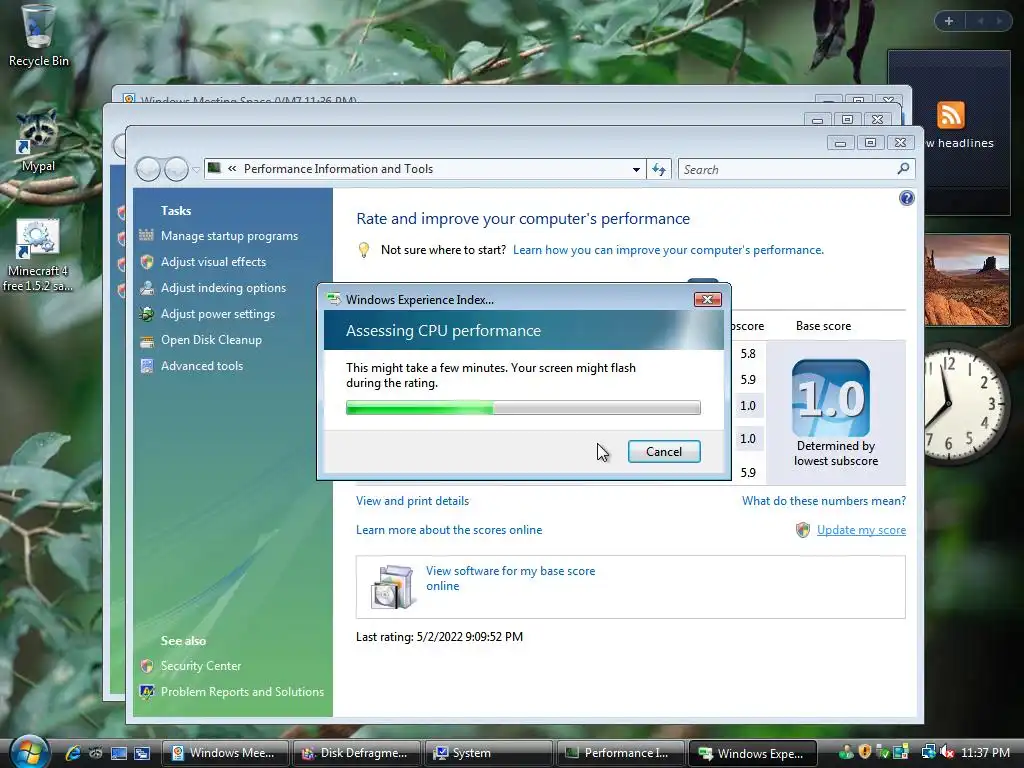Select the Mypal desktop shortcut

(x=38, y=142)
